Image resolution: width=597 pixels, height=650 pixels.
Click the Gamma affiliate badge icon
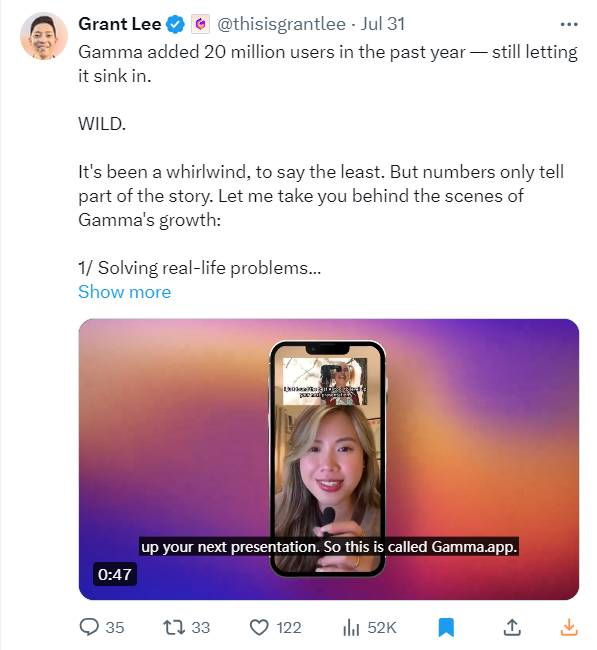pyautogui.click(x=201, y=24)
